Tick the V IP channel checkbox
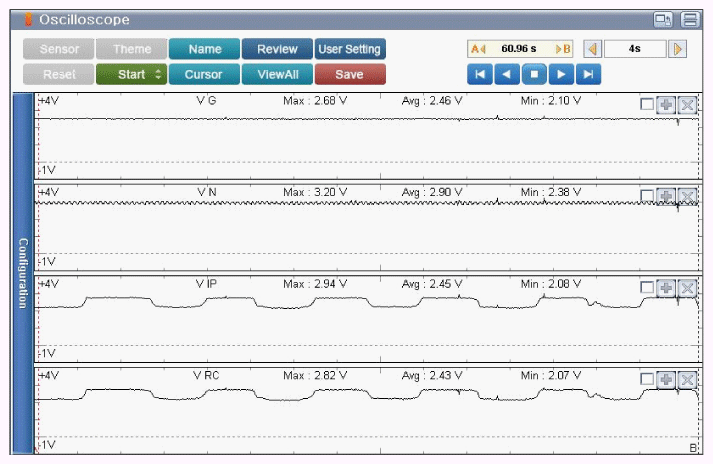This screenshot has width=713, height=464. [x=647, y=288]
